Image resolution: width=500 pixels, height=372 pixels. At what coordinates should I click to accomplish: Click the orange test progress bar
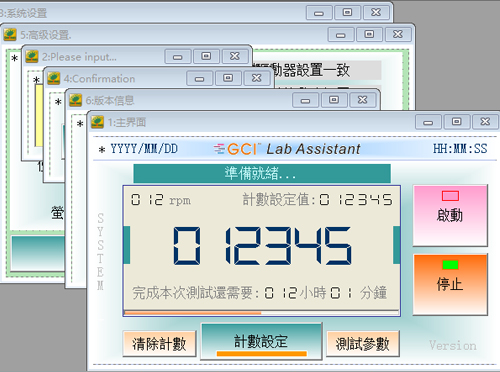pos(262,313)
